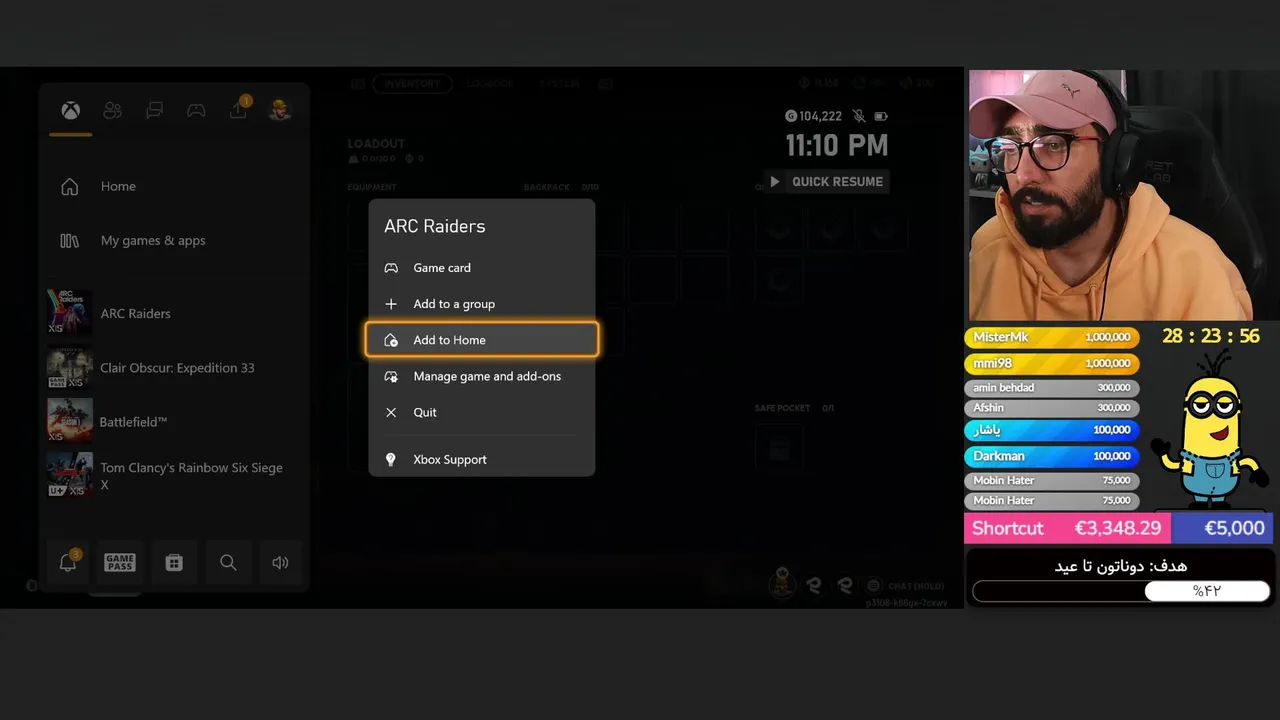Click the Shortcut €3,348.29 goal bar
Viewport: 1280px width, 720px height.
(x=1067, y=528)
